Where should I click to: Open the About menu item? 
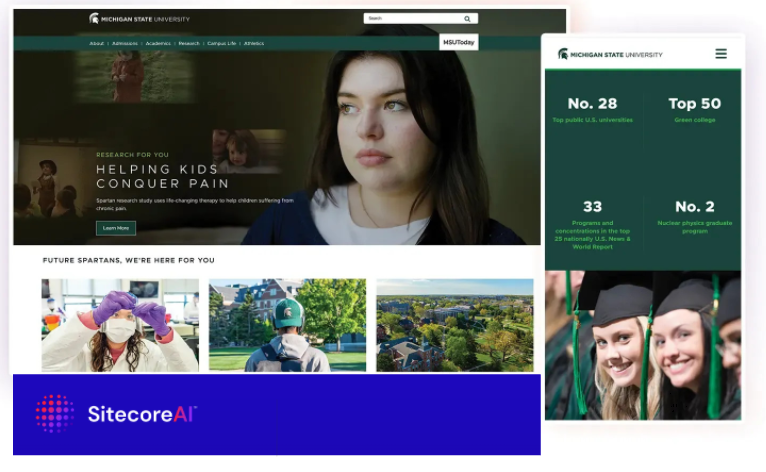tap(97, 43)
